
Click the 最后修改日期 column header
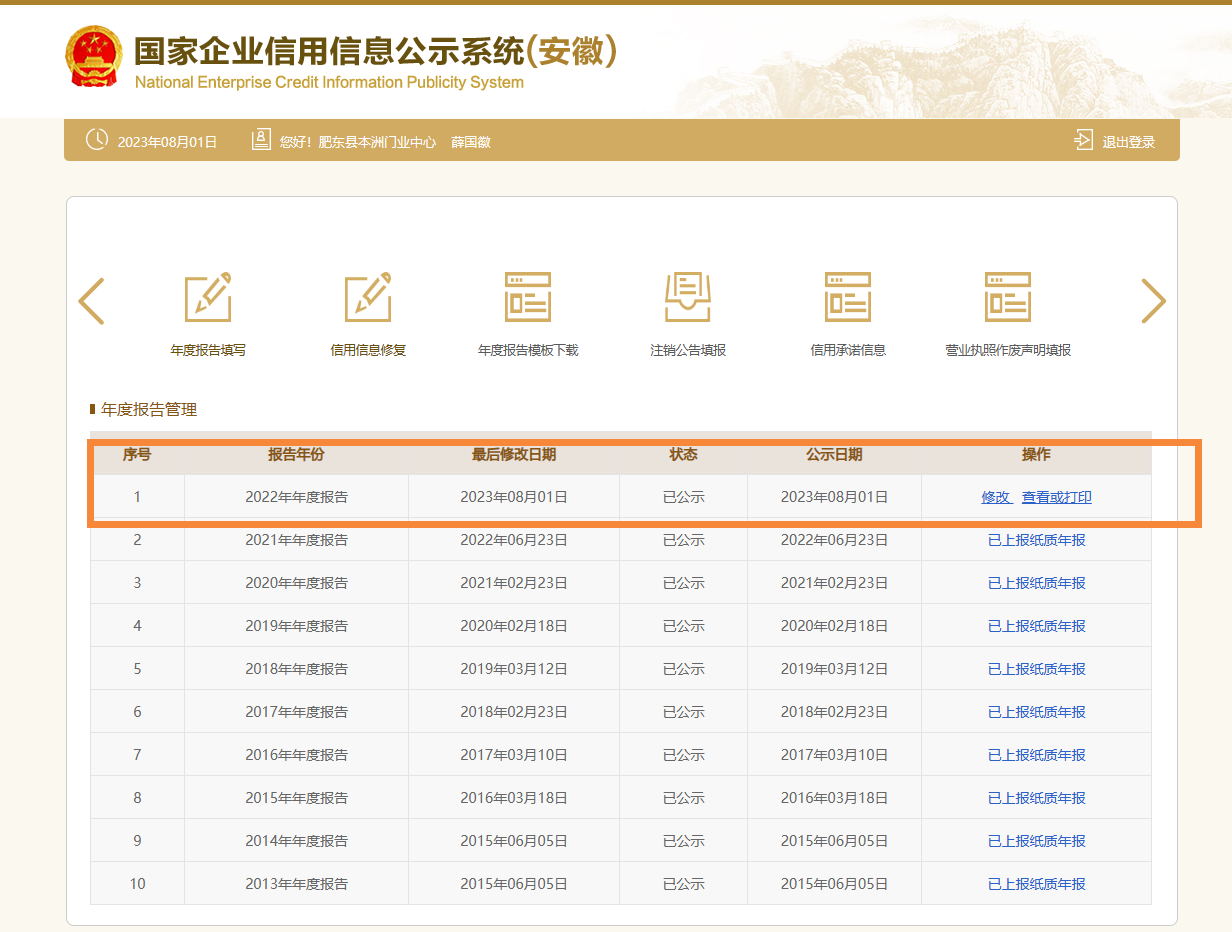click(514, 454)
